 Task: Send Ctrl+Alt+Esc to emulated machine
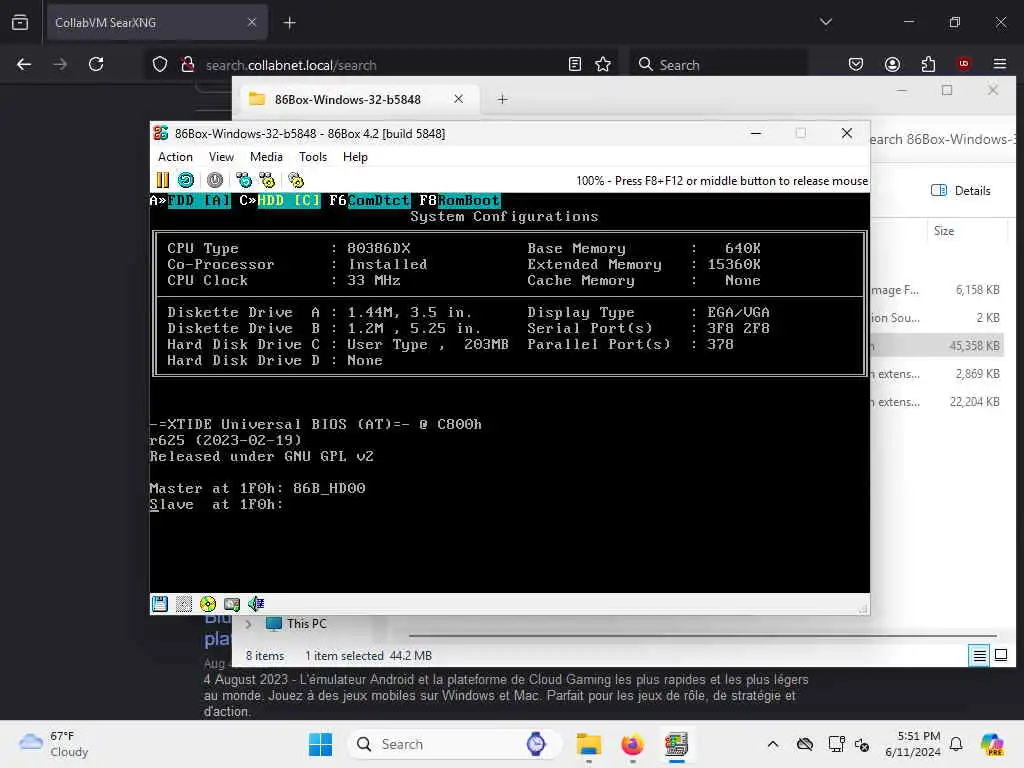click(x=267, y=180)
